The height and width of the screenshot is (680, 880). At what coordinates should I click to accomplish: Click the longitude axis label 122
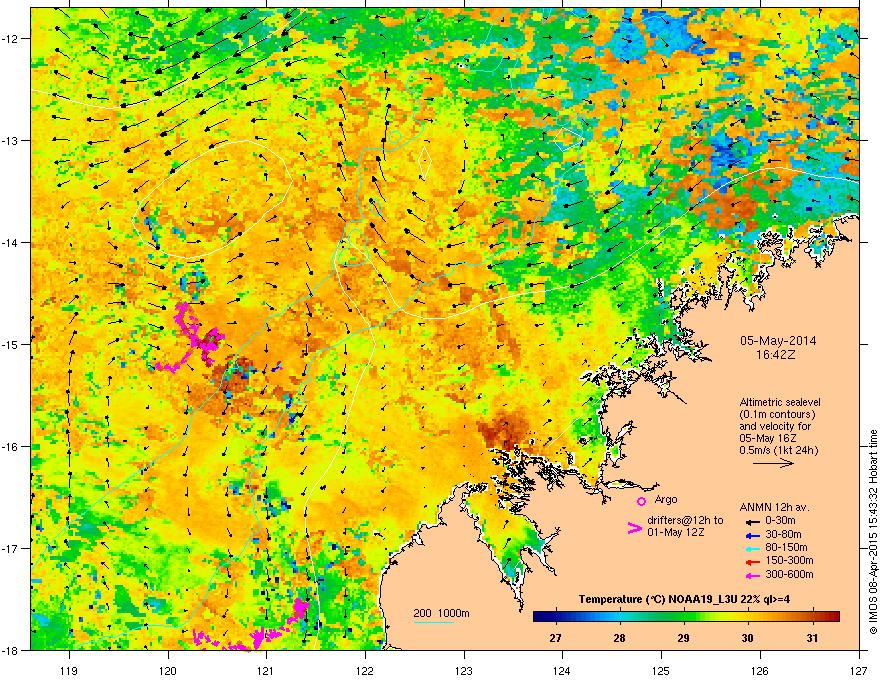point(365,670)
